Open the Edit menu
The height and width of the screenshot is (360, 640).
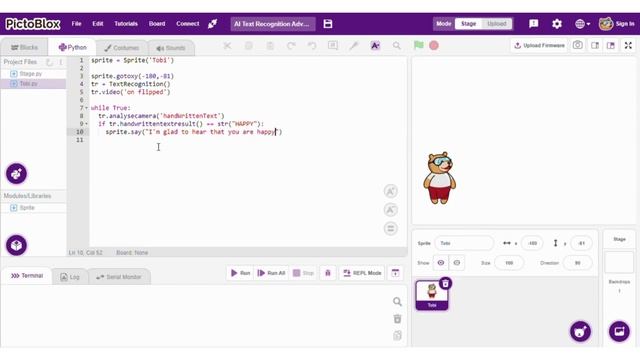pyautogui.click(x=98, y=24)
